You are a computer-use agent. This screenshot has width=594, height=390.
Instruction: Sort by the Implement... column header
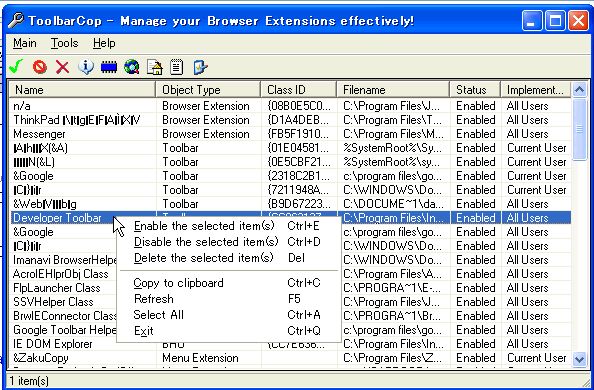pos(535,90)
